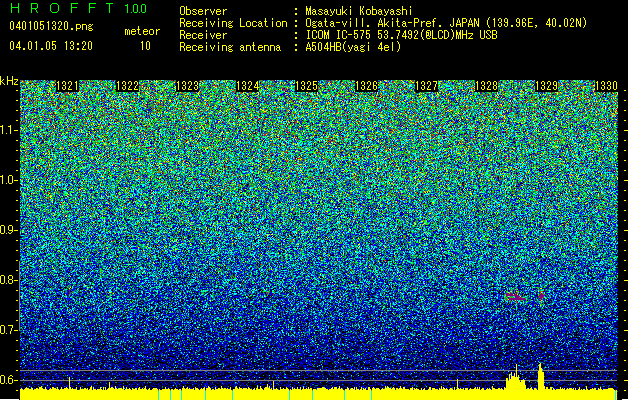Click the Receiving Location label
This screenshot has height=400, width=629.
click(x=233, y=23)
